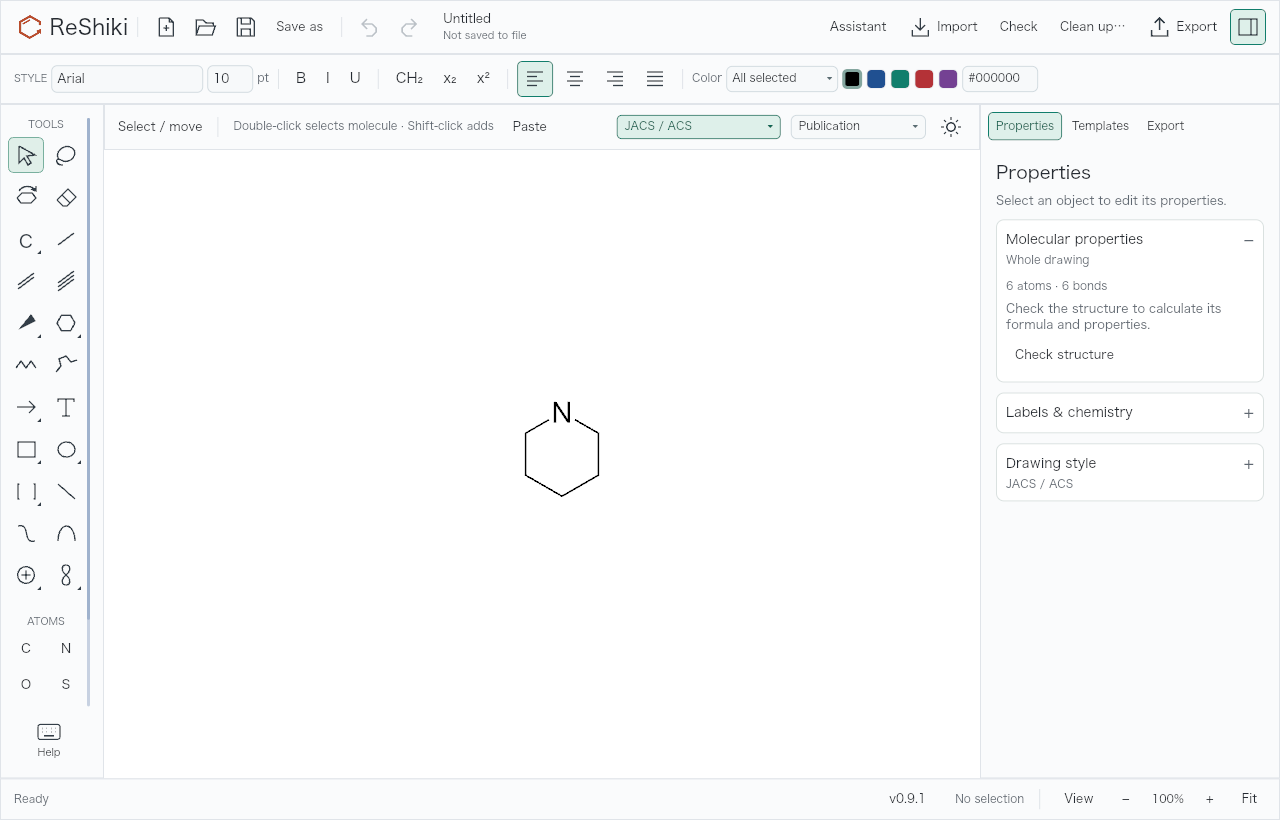The width and height of the screenshot is (1280, 820).
Task: Select the triple bond tool
Action: [66, 281]
